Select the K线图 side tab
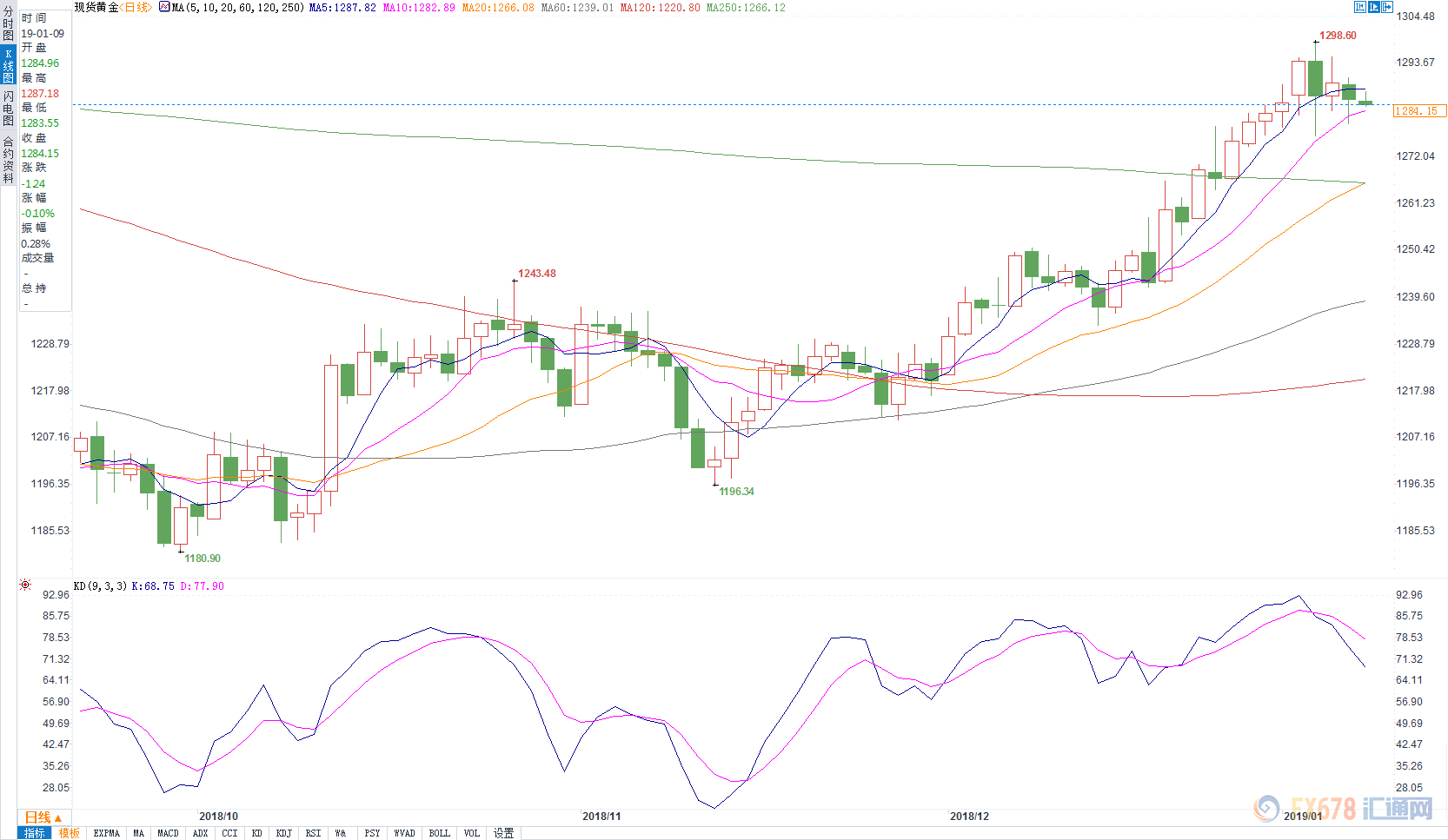 (8, 66)
